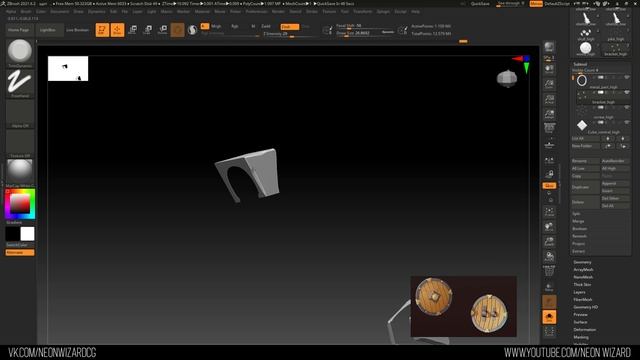Activate the orange Edit mode button
This screenshot has width=640, height=360.
pos(102,30)
